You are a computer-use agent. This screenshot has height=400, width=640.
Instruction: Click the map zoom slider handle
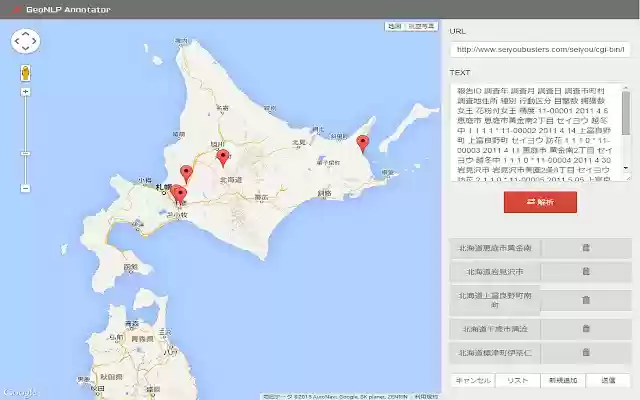pyautogui.click(x=25, y=153)
